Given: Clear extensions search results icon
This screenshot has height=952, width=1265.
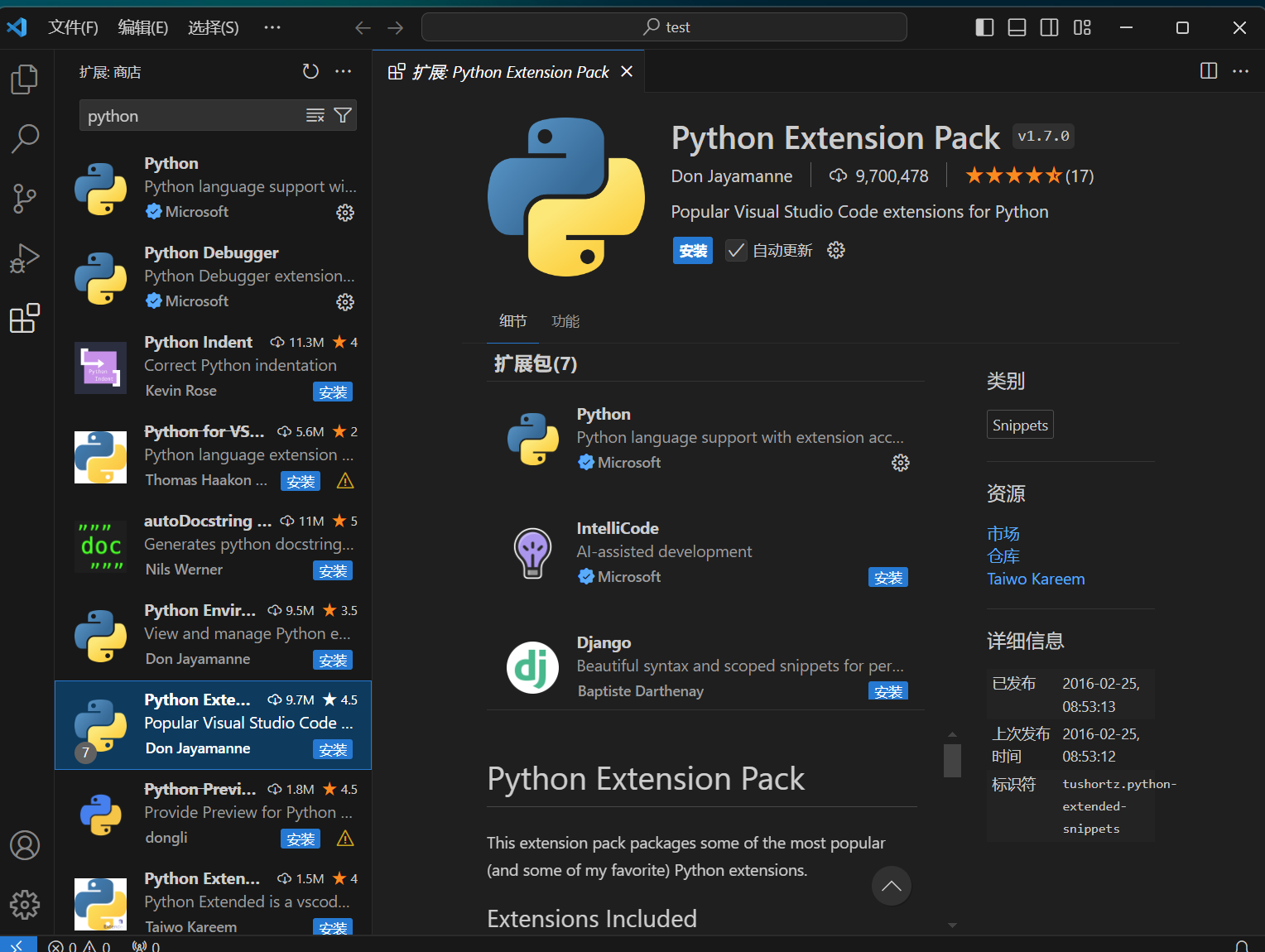Looking at the screenshot, I should [315, 115].
